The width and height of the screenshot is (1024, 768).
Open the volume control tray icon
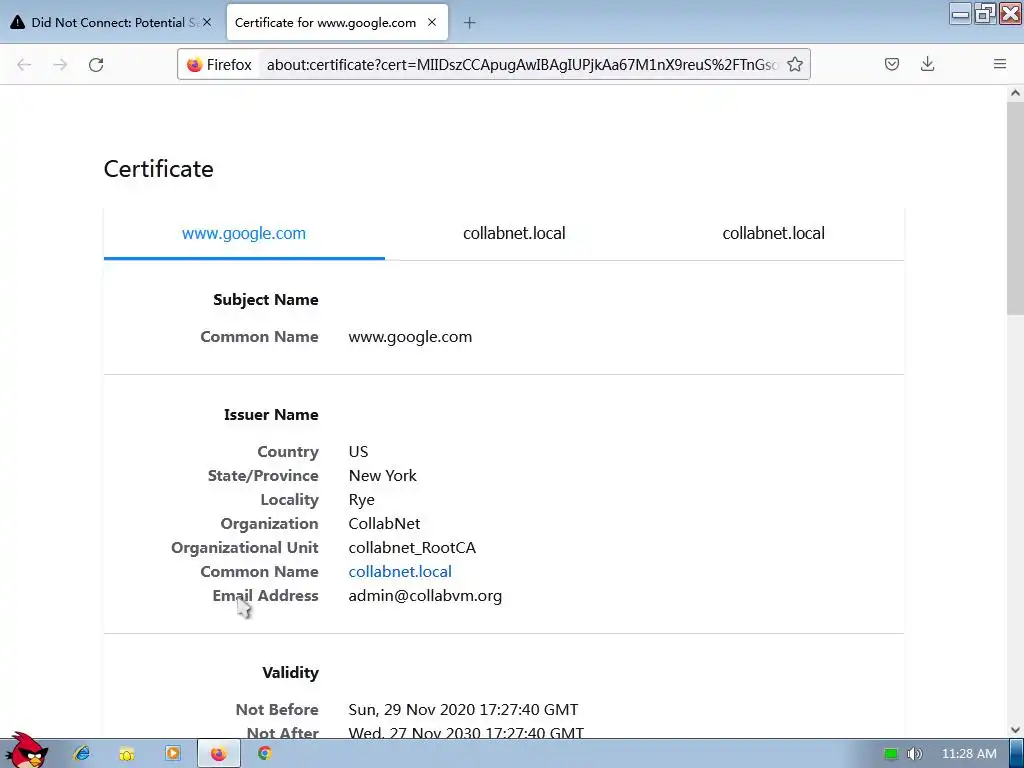pyautogui.click(x=914, y=754)
